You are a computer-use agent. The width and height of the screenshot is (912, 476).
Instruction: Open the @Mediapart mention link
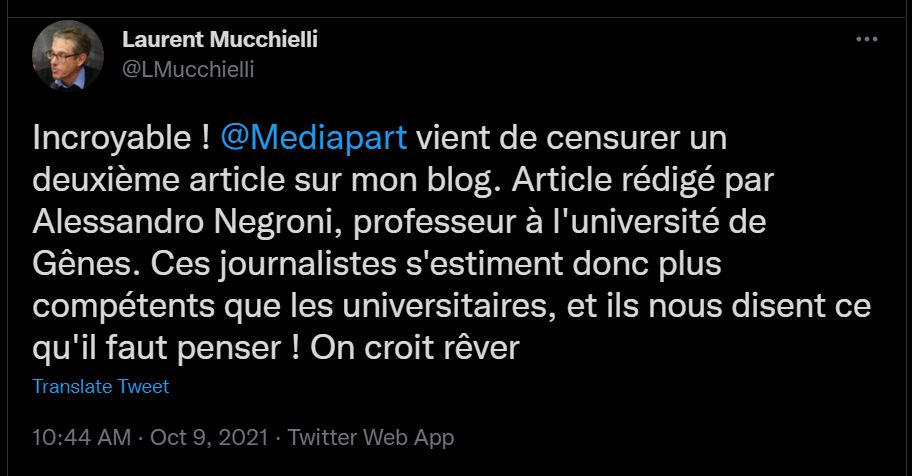313,138
